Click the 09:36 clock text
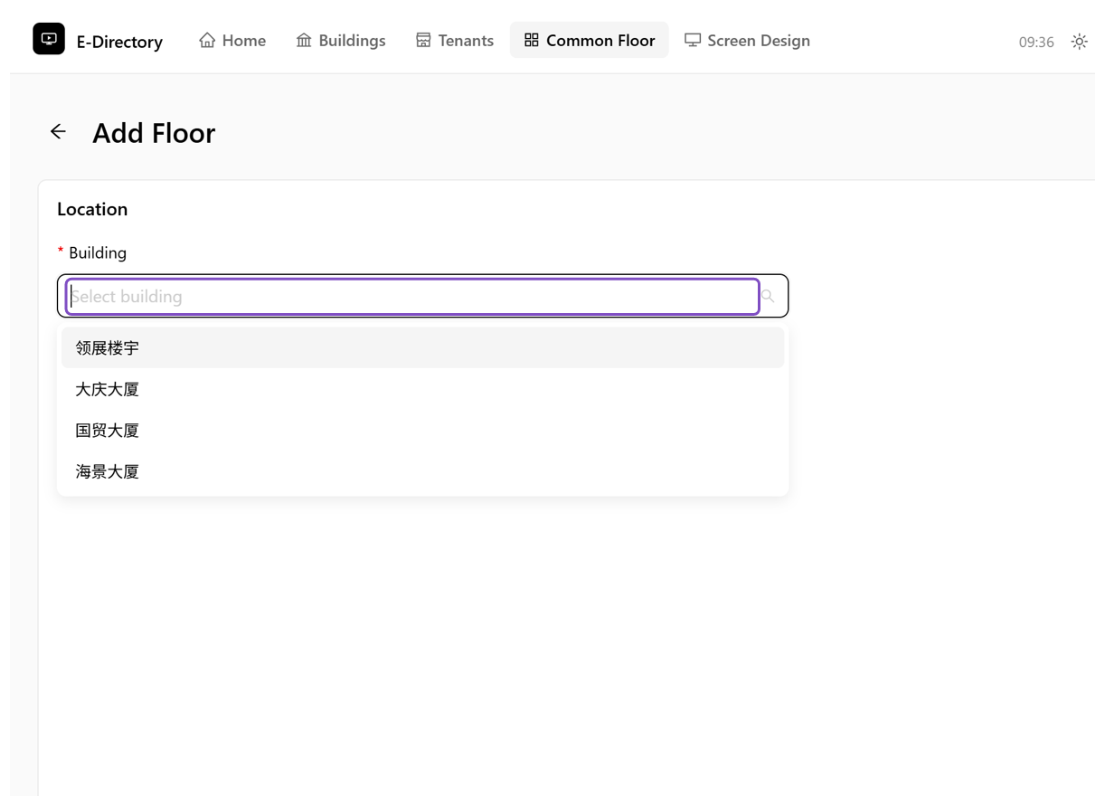Screen dimensions: 1105x807 pos(1036,42)
